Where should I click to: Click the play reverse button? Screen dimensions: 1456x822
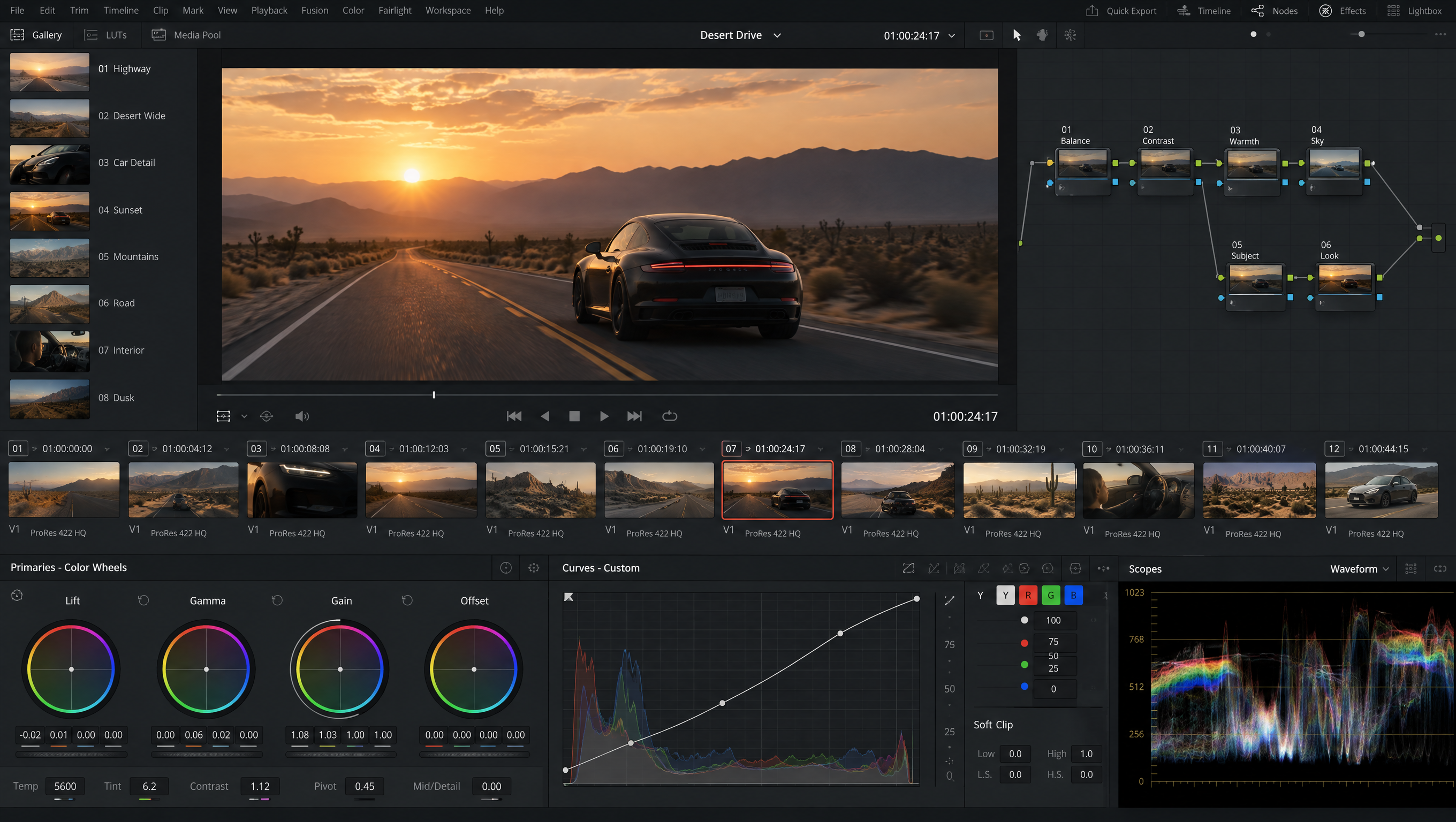tap(545, 416)
